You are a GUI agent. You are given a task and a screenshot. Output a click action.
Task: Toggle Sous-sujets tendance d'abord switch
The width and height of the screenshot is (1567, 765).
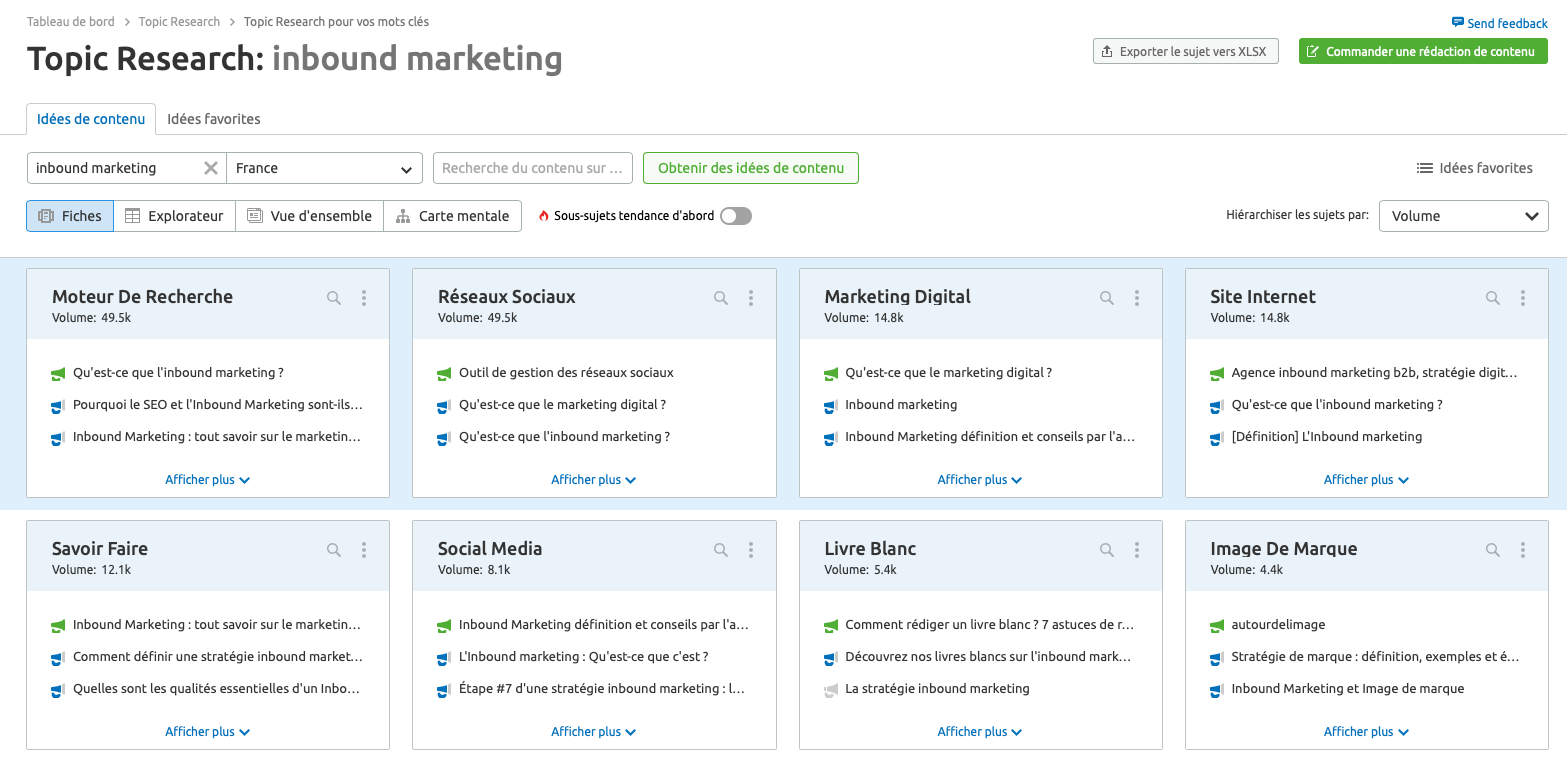(736, 216)
